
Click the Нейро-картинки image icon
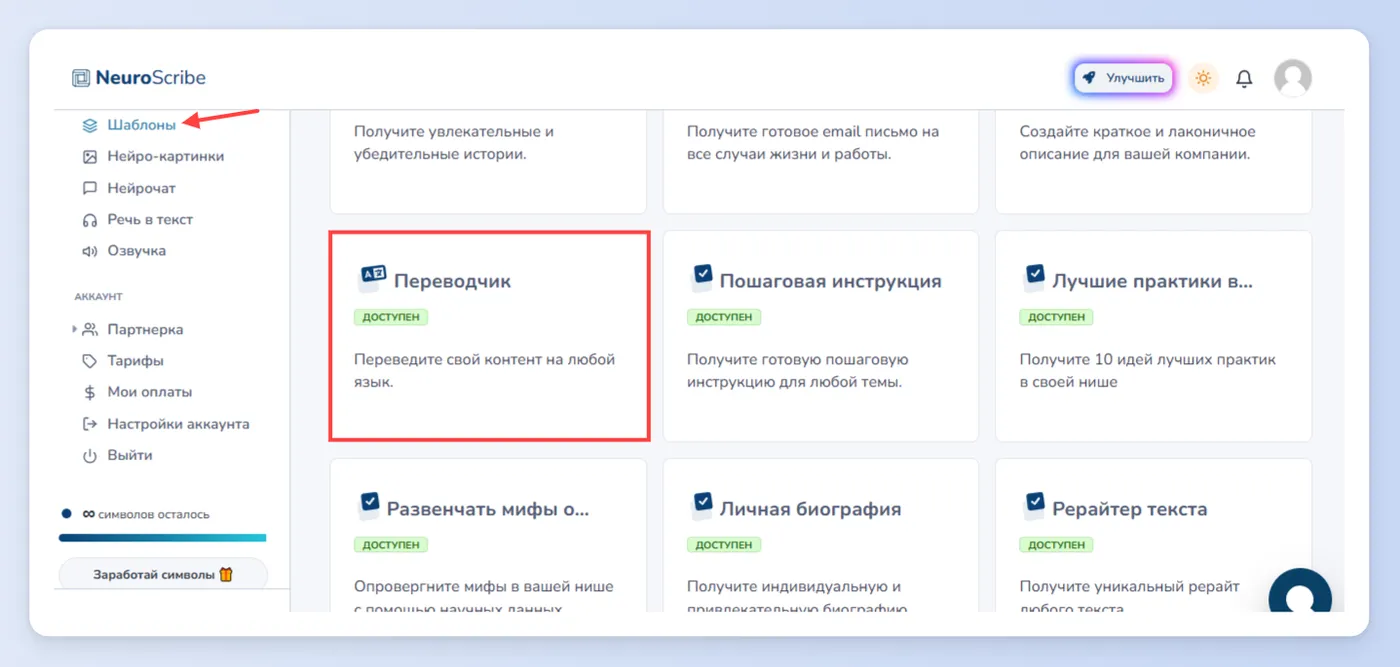(x=90, y=156)
